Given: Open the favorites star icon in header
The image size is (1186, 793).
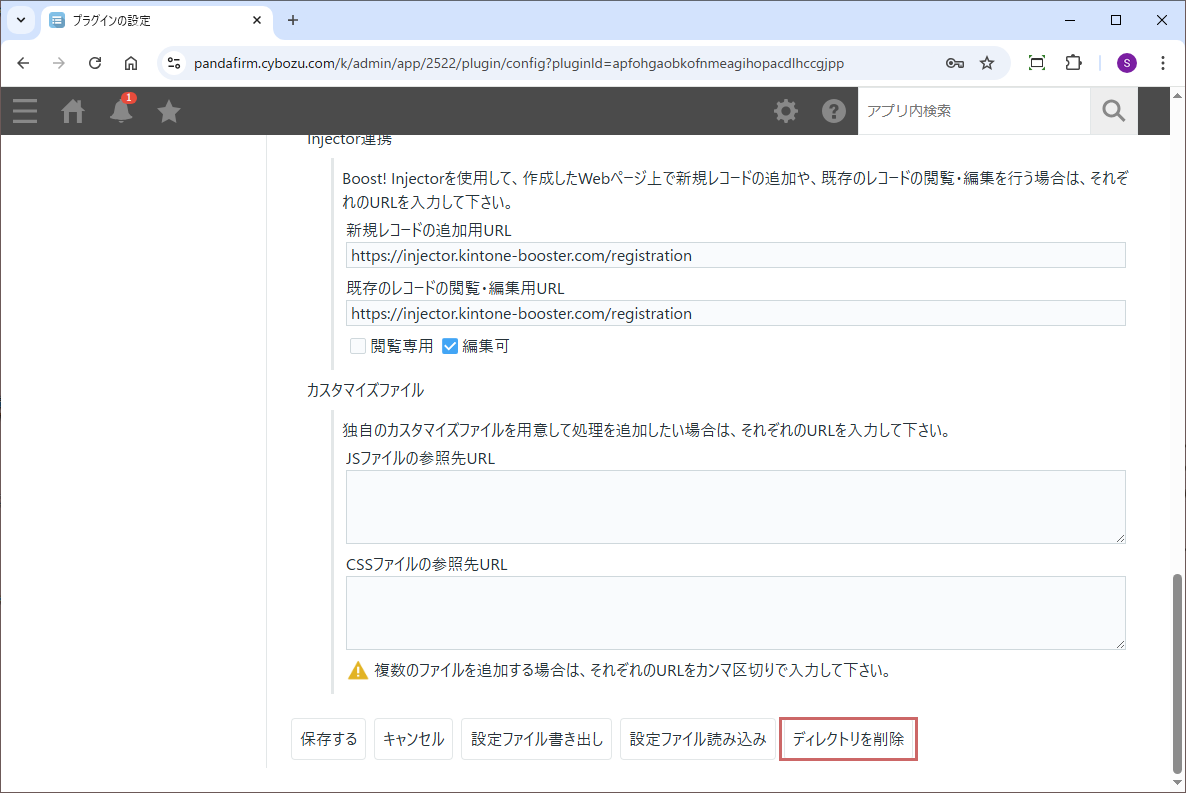Looking at the screenshot, I should [x=169, y=111].
